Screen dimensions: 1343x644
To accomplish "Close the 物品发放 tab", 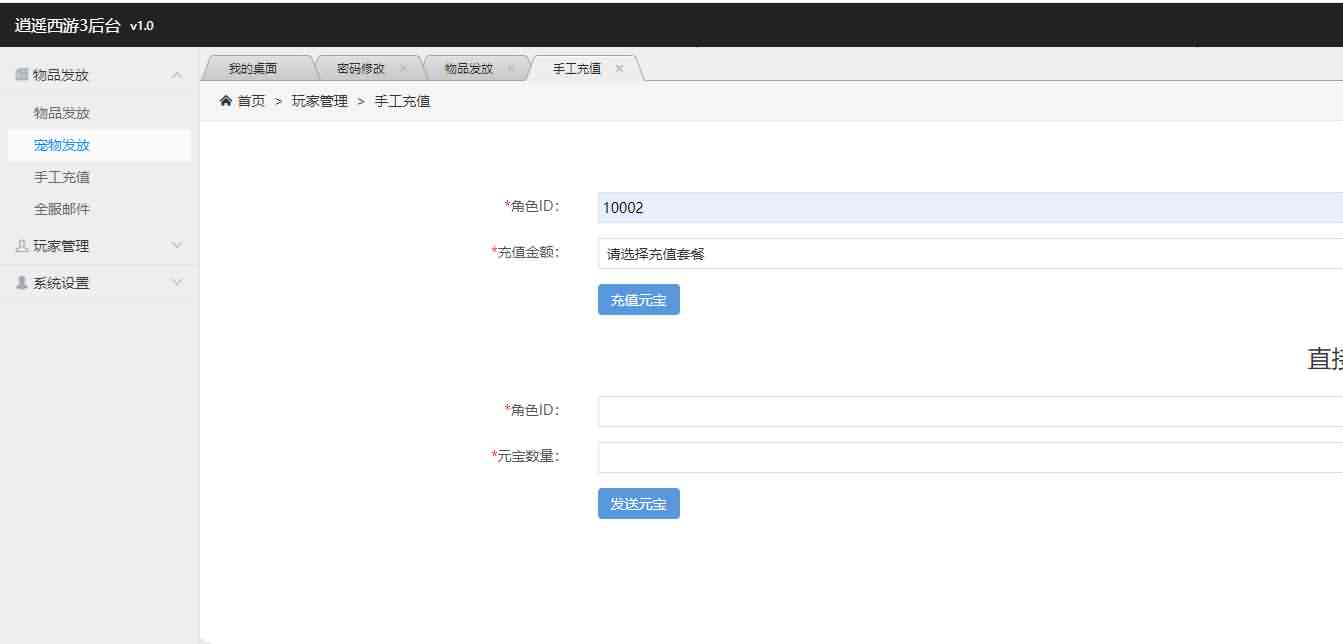I will [511, 67].
